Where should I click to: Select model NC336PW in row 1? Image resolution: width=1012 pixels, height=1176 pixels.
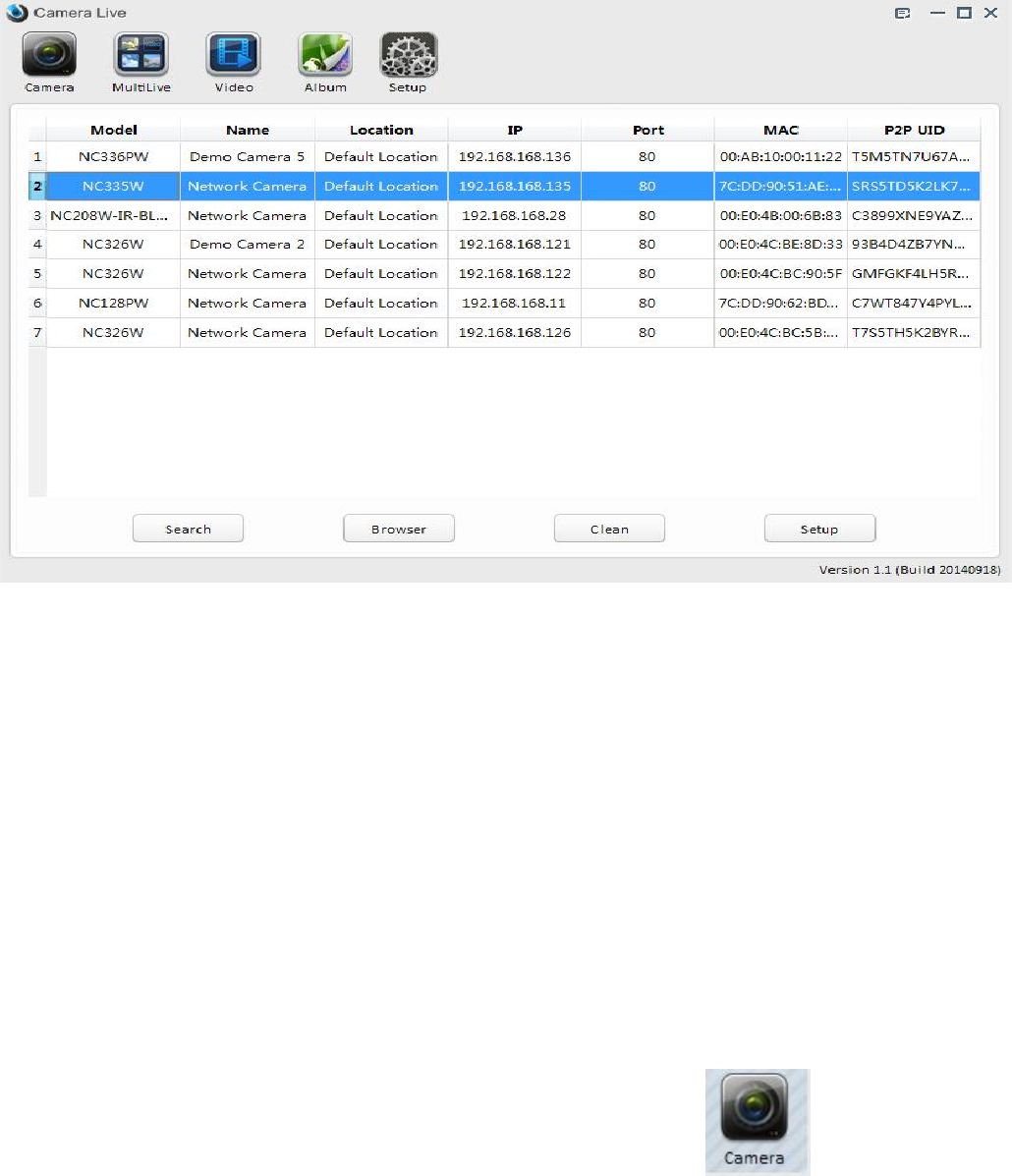point(113,157)
